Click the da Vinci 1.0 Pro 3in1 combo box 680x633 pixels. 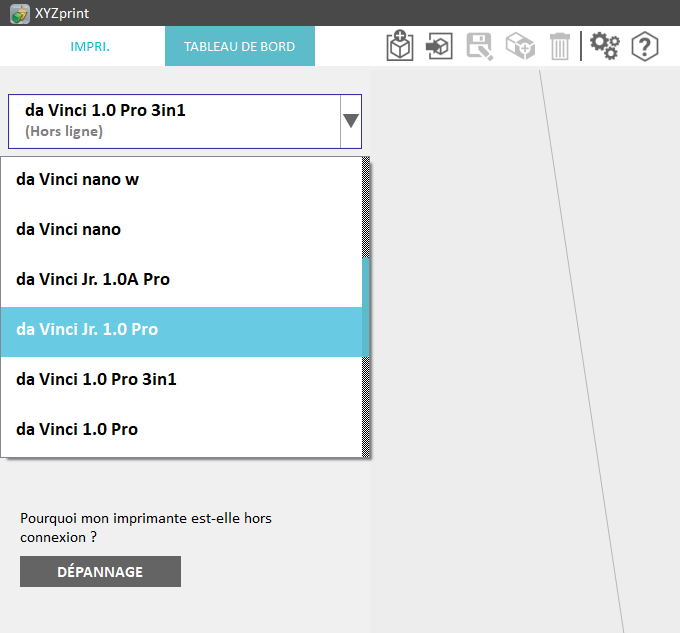(175, 121)
